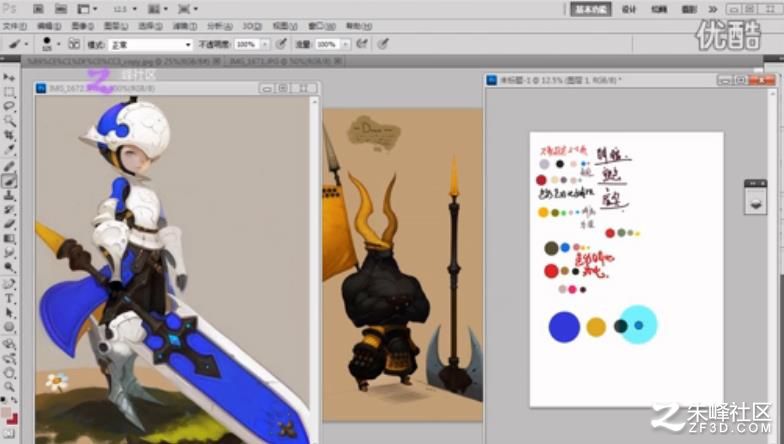Switch to the 设计 workspace

click(628, 9)
